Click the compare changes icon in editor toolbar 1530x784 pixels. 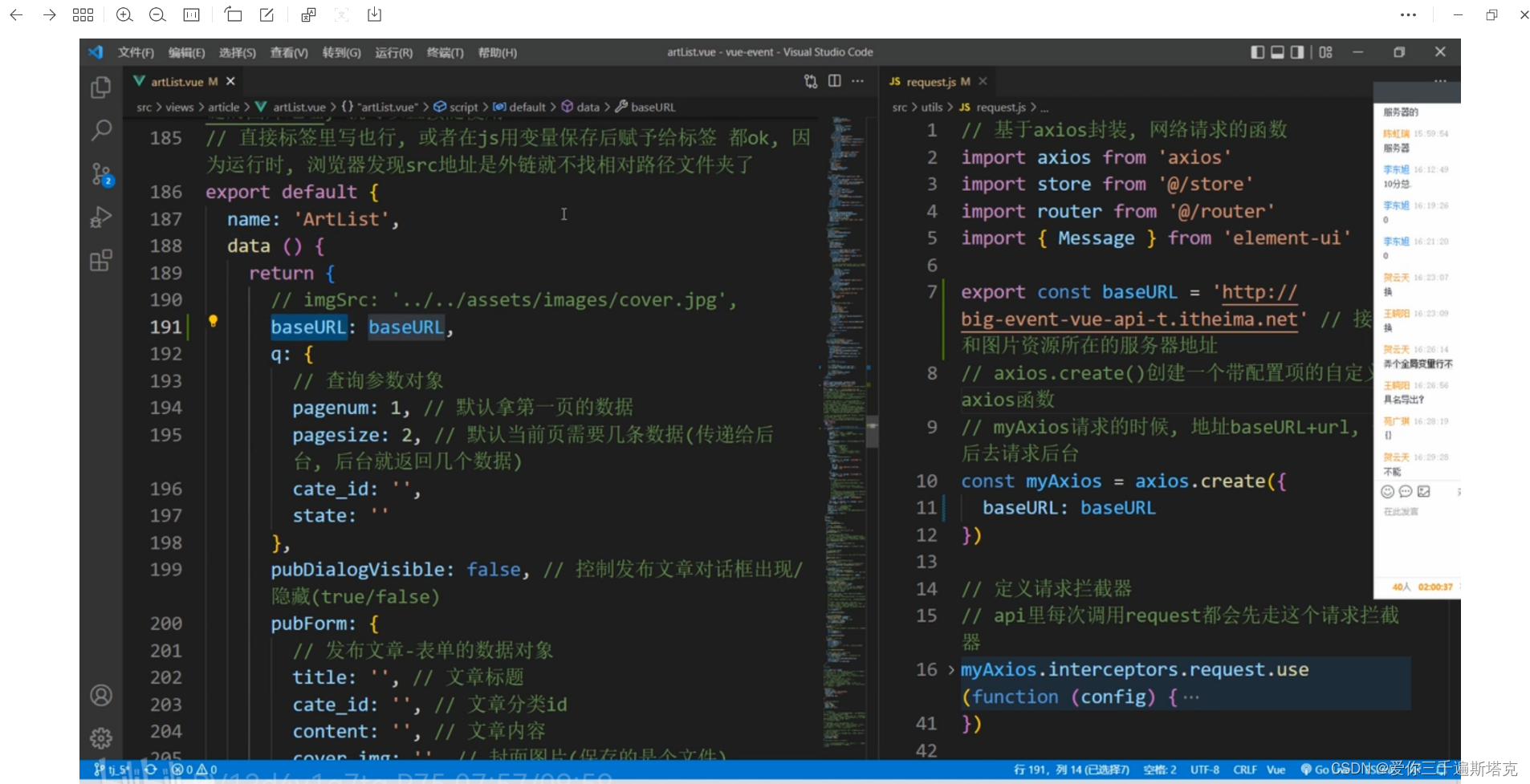[811, 81]
